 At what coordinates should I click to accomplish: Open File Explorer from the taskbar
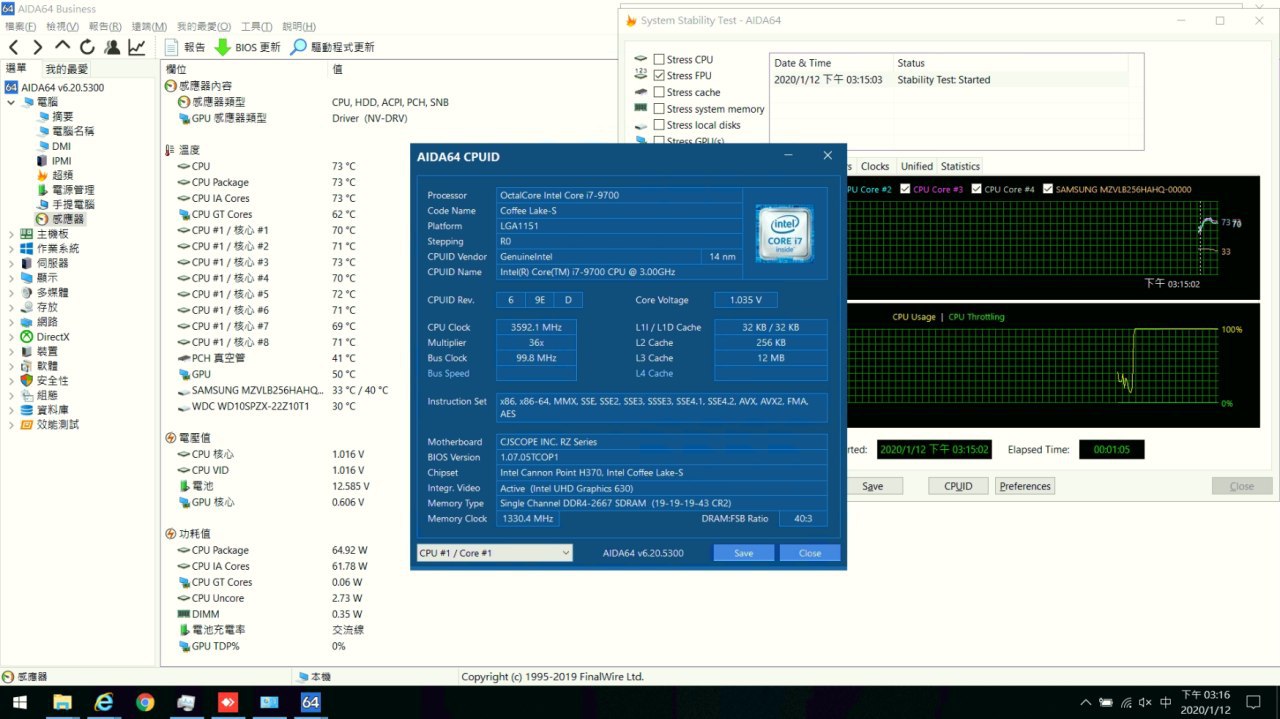[62, 702]
